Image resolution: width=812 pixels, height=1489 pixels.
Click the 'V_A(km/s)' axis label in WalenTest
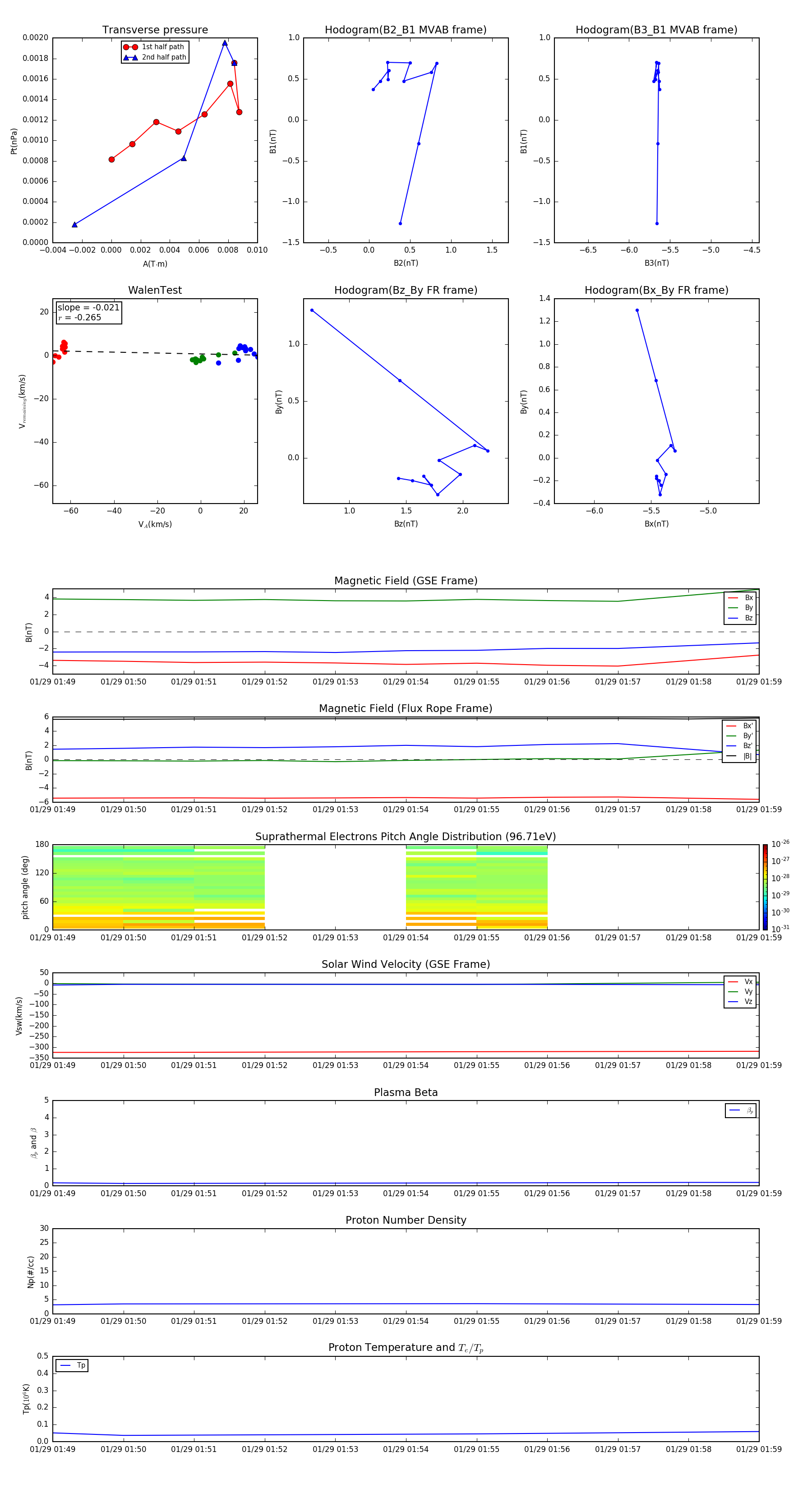coord(155,524)
